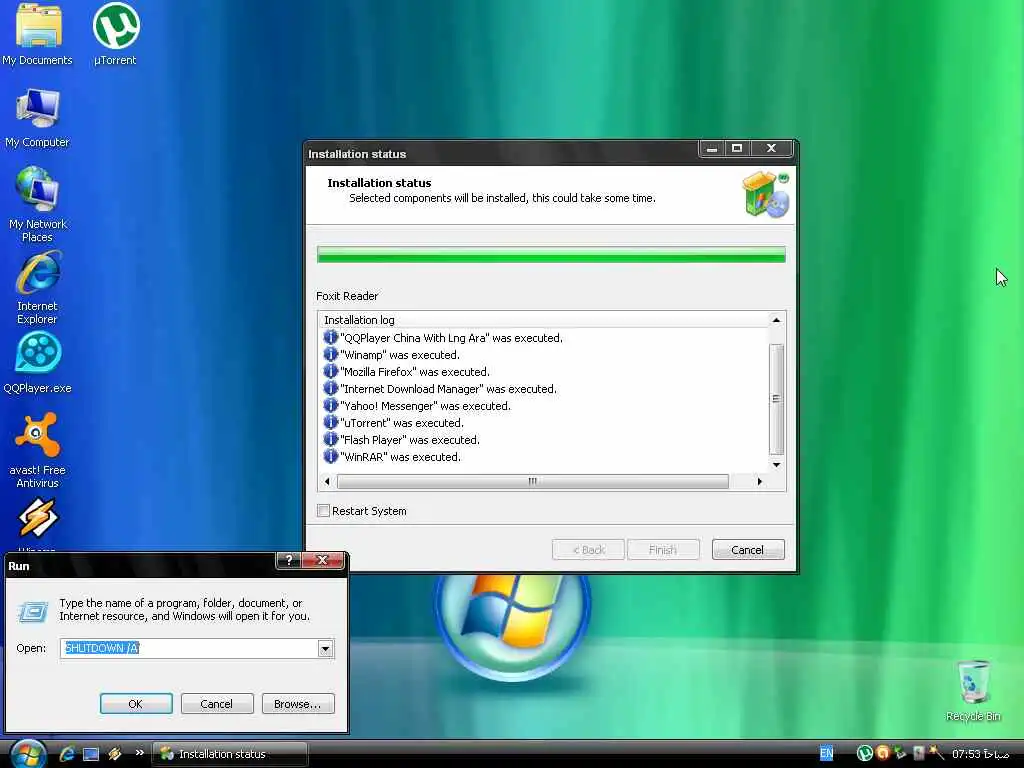
Task: Click info icon beside WinRAR log entry
Action: click(x=330, y=456)
